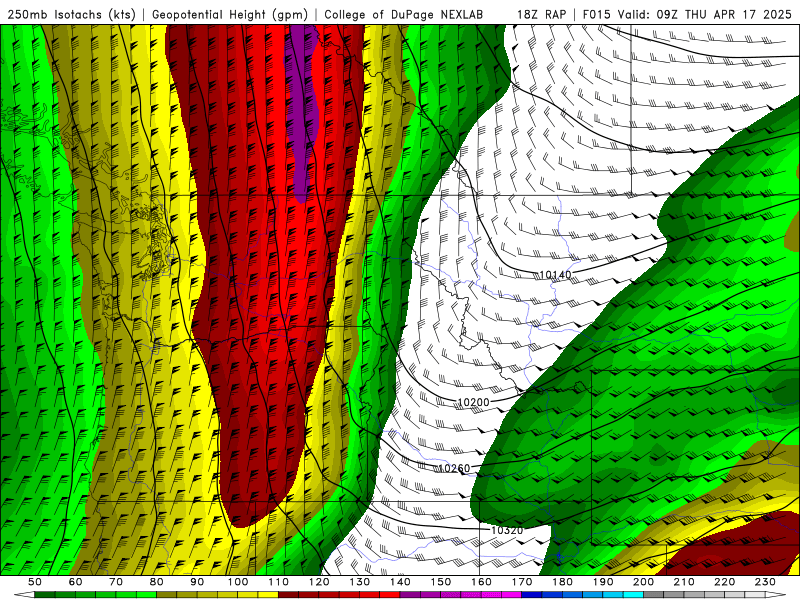
Task: Click the 200 value on the color scale
Action: 643,582
